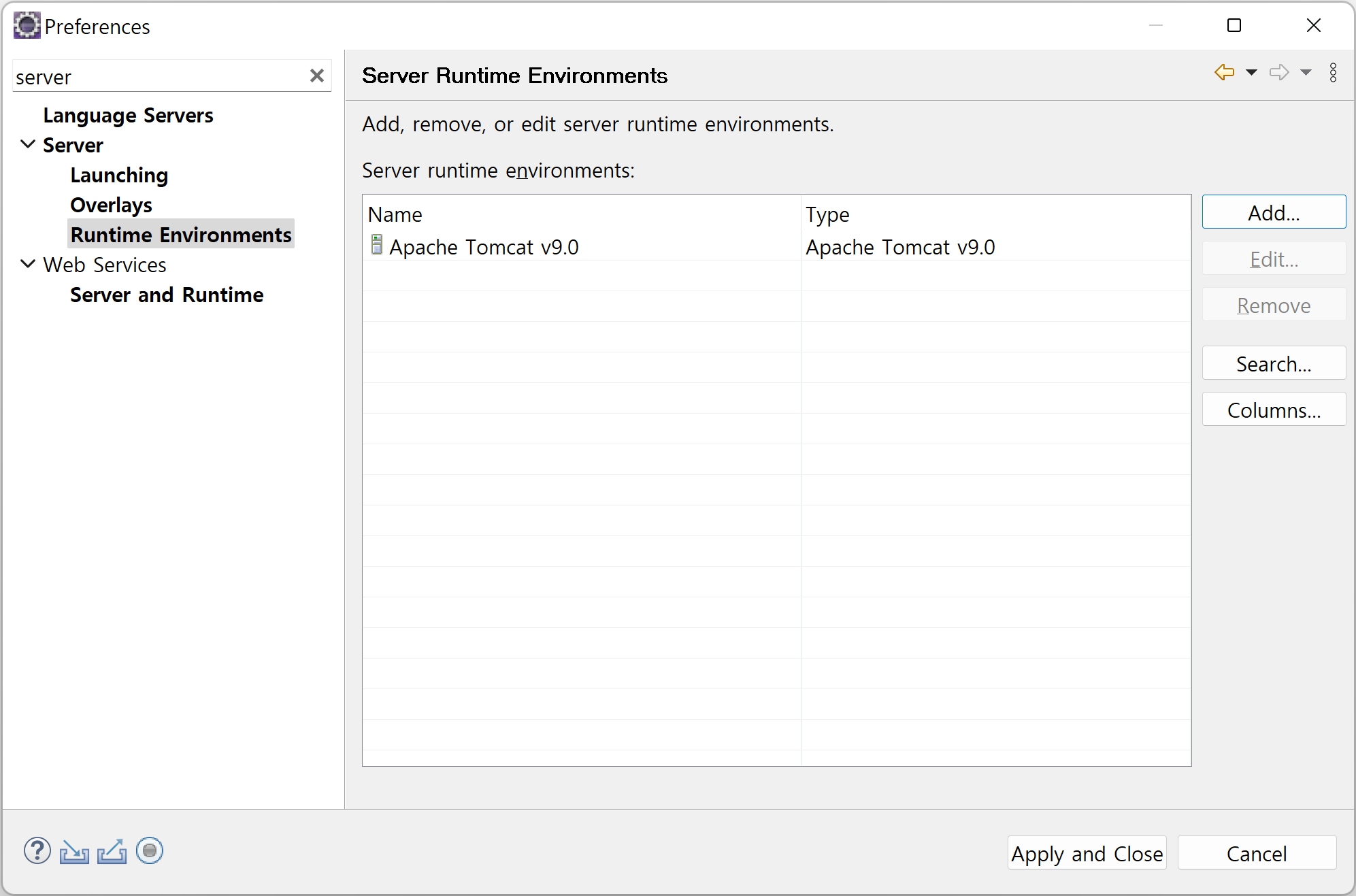Click the Import preferences icon
1356x896 pixels.
[74, 851]
